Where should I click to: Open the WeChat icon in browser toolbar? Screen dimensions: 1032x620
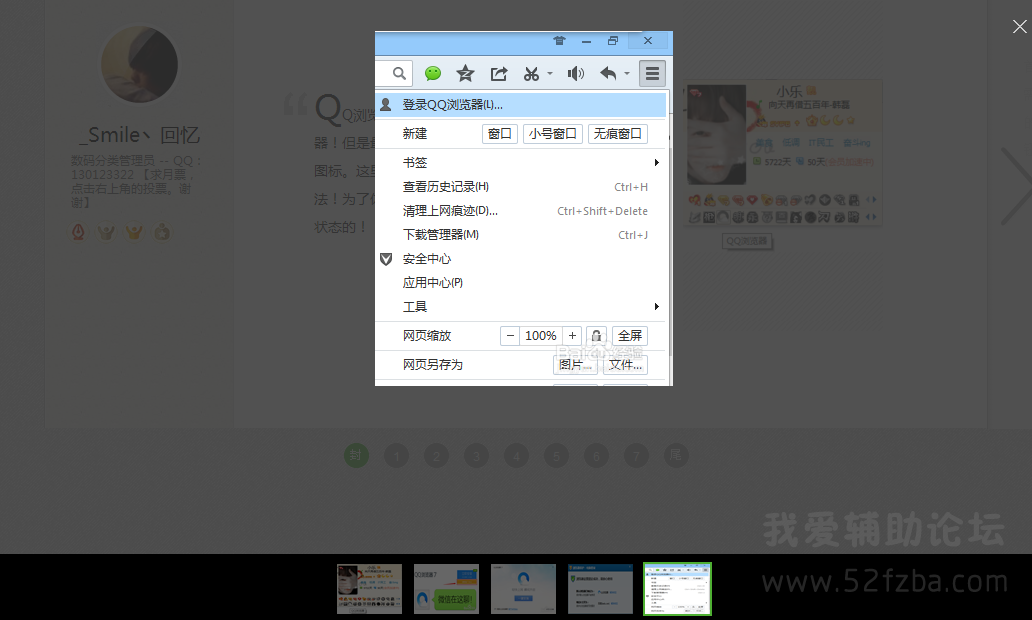tap(432, 74)
